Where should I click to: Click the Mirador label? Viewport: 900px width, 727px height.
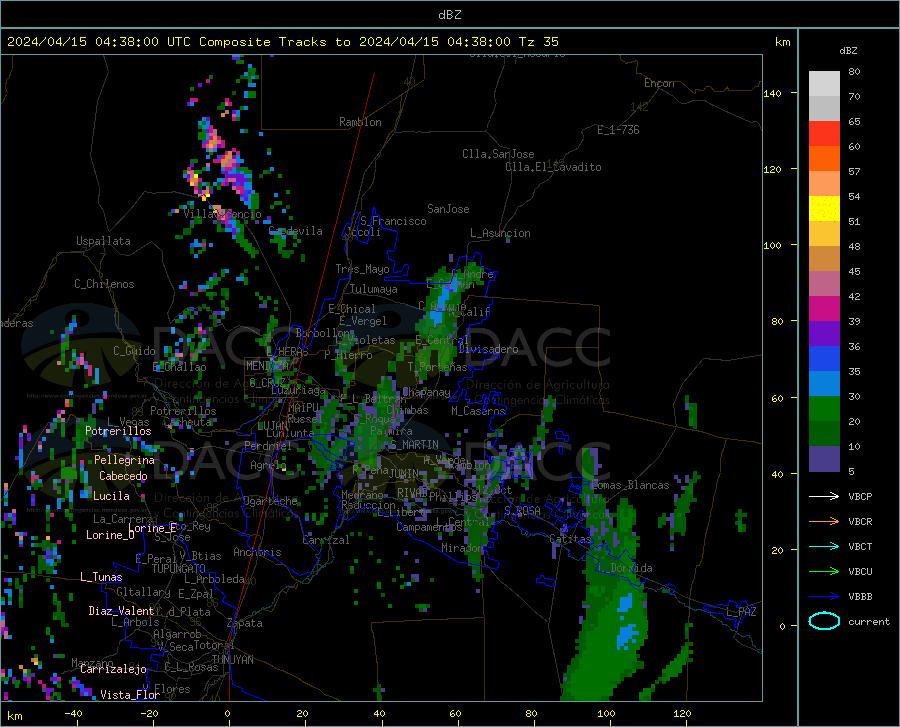tap(462, 548)
